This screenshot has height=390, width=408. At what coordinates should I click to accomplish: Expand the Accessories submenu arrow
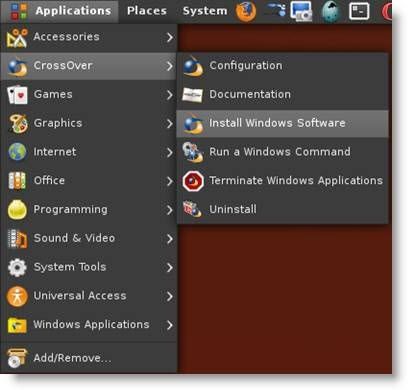170,37
